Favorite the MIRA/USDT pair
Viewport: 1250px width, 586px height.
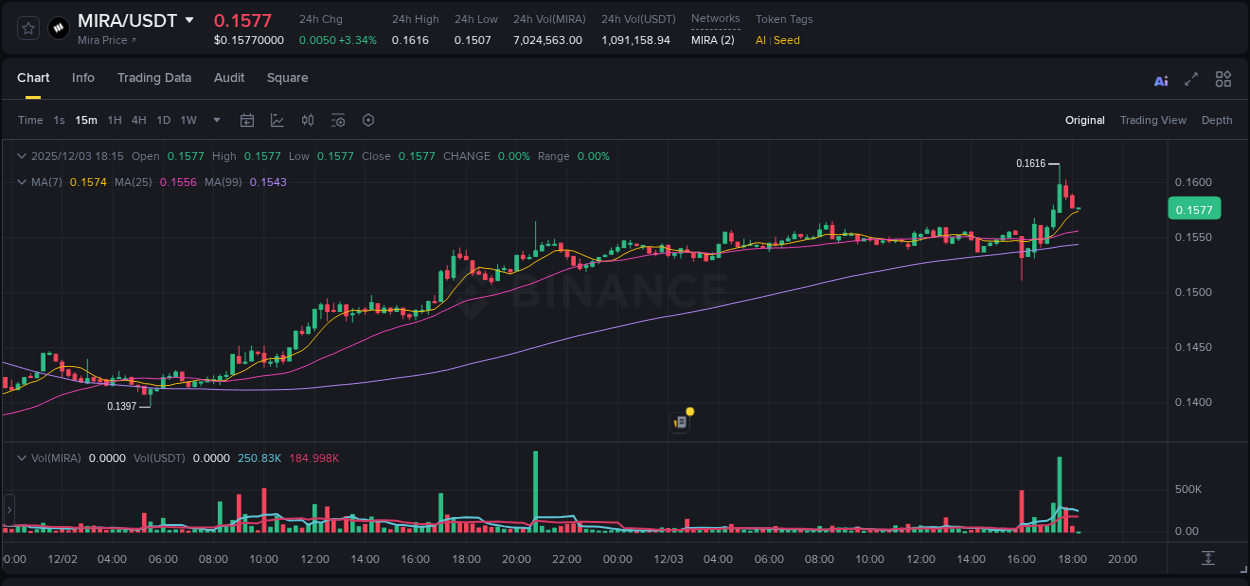tap(27, 27)
